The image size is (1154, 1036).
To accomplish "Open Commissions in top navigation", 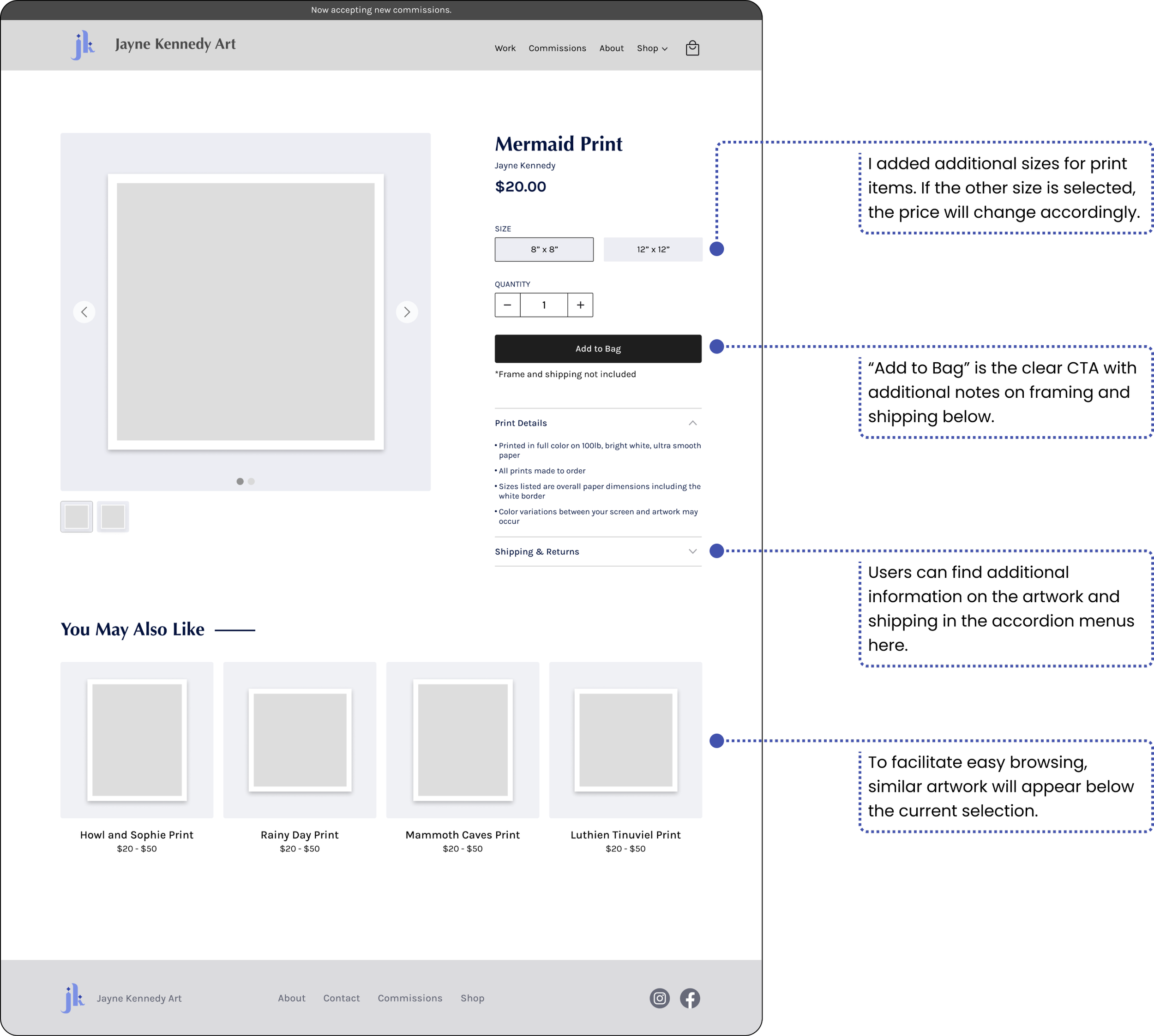I will 557,48.
